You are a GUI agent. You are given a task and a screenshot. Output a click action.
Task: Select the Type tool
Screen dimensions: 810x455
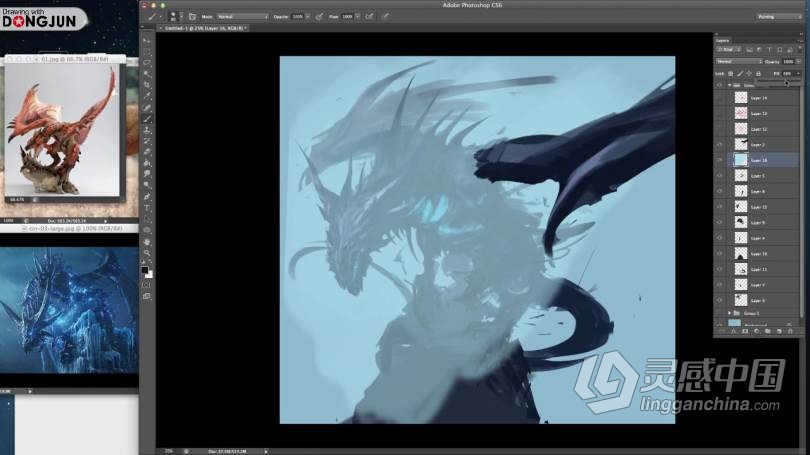pyautogui.click(x=147, y=208)
